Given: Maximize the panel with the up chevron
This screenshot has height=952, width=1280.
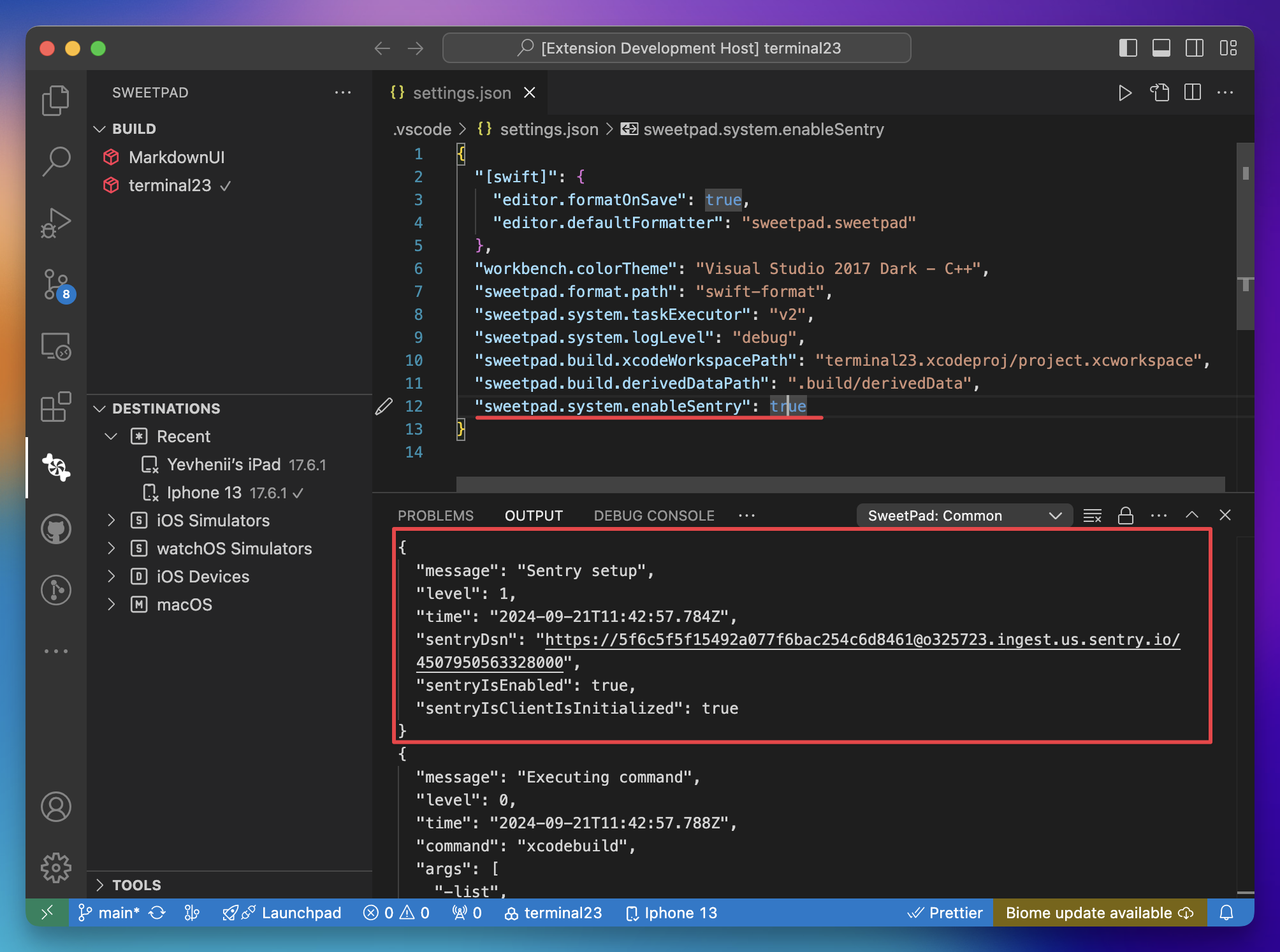Looking at the screenshot, I should [x=1192, y=515].
